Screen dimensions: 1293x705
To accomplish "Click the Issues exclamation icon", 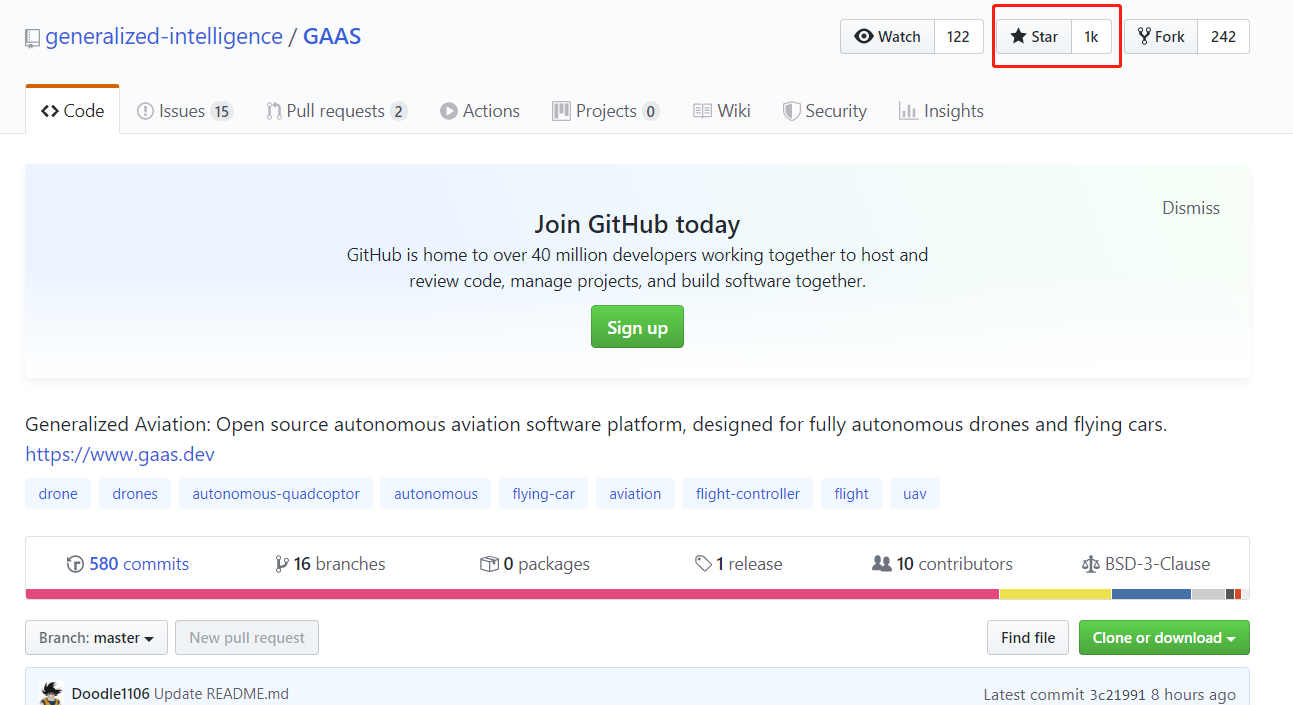I will 145,111.
